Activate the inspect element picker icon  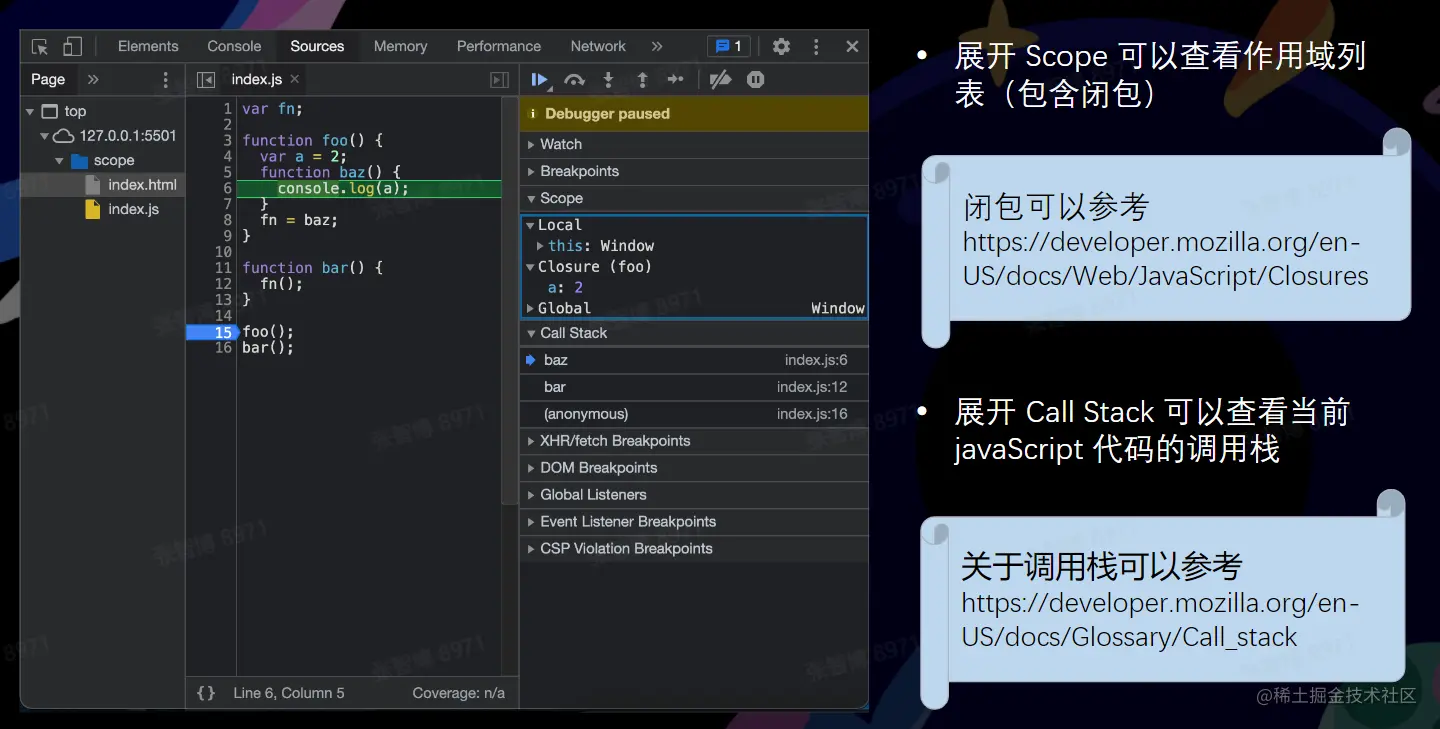40,47
